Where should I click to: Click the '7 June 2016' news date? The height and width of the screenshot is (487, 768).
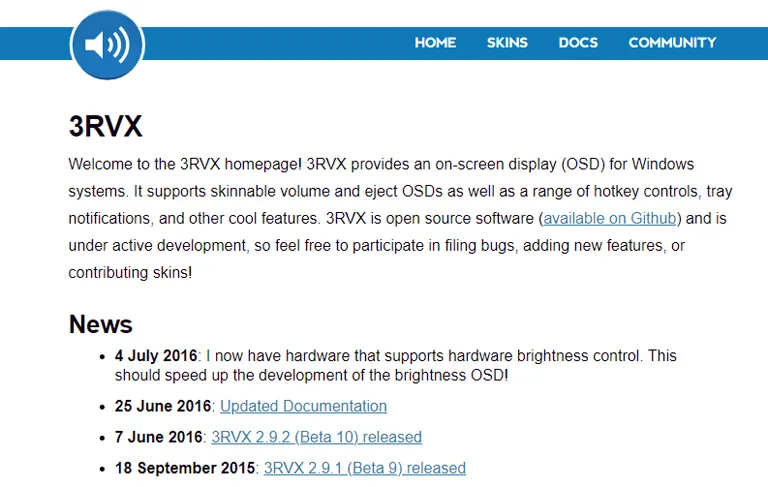158,437
